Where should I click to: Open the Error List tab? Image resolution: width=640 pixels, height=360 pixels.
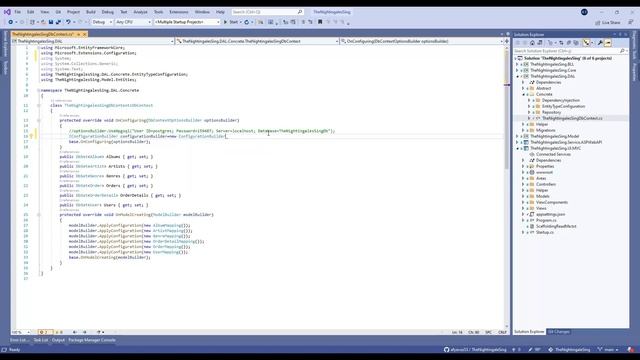click(x=19, y=340)
